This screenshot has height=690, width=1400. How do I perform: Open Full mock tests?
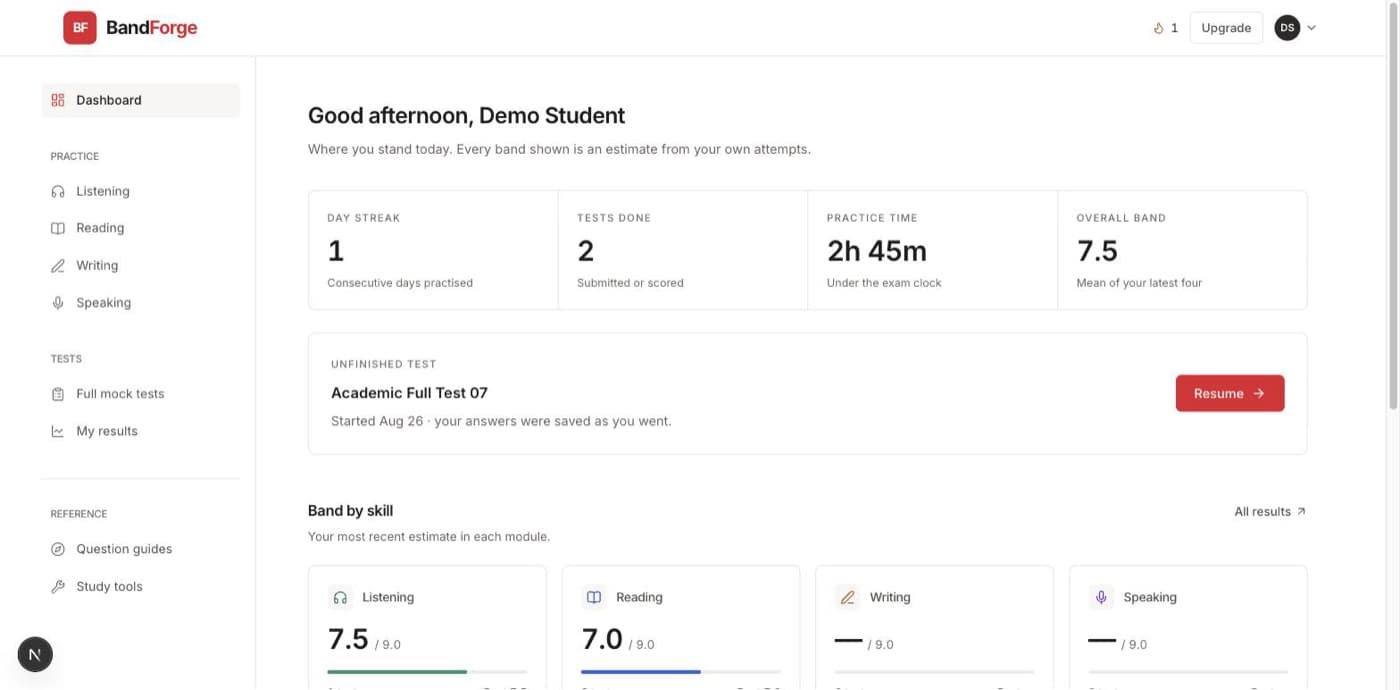point(141,394)
